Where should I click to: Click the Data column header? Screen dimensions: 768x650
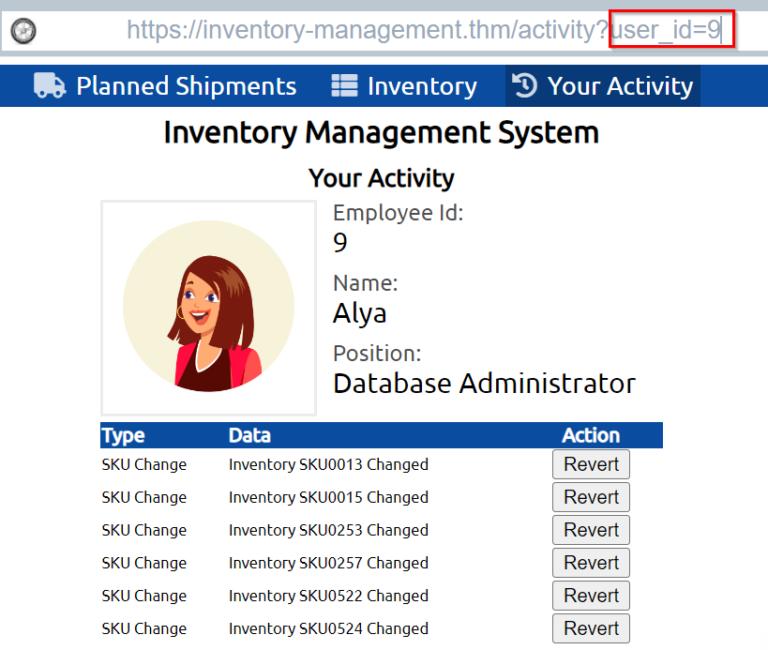(249, 436)
